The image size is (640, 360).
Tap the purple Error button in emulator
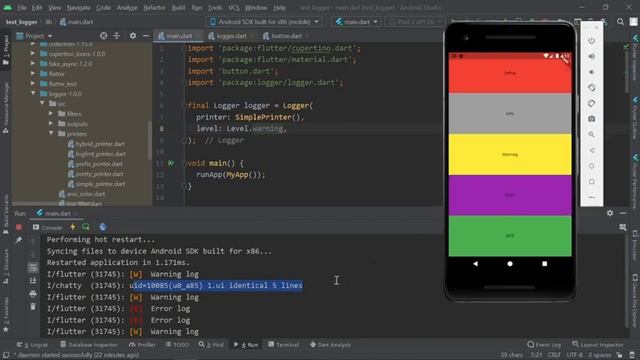point(510,195)
